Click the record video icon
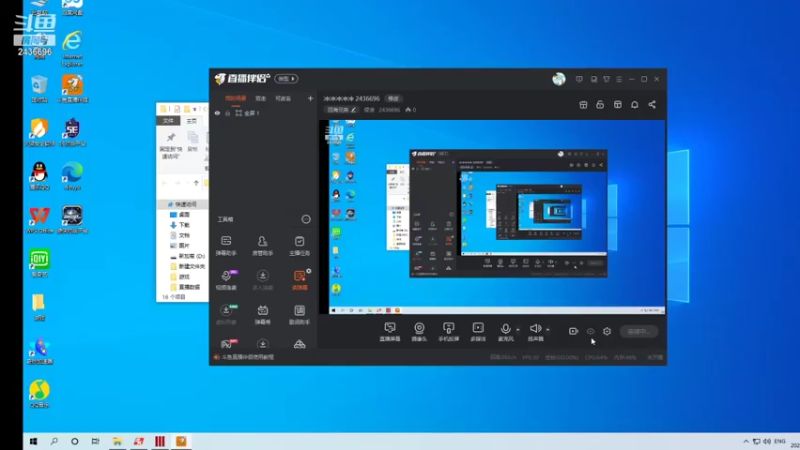Image resolution: width=800 pixels, height=450 pixels. 573,331
